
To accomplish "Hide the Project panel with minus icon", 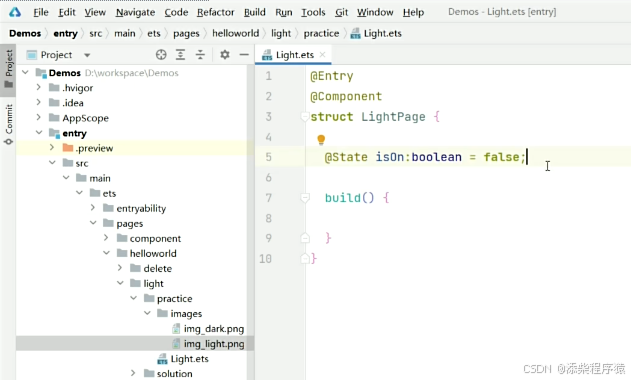I will [244, 55].
